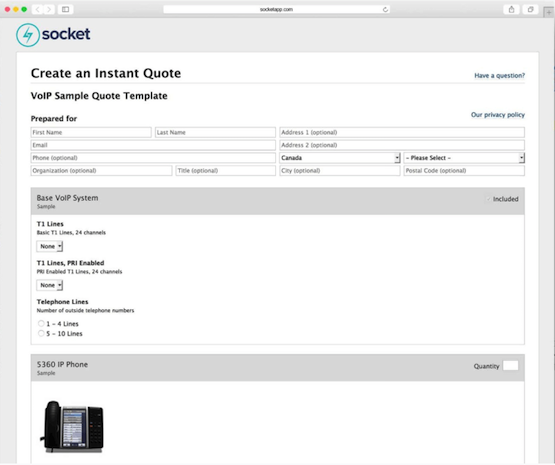Show all tabs overview button
The width and height of the screenshot is (555, 465).
pyautogui.click(x=530, y=10)
